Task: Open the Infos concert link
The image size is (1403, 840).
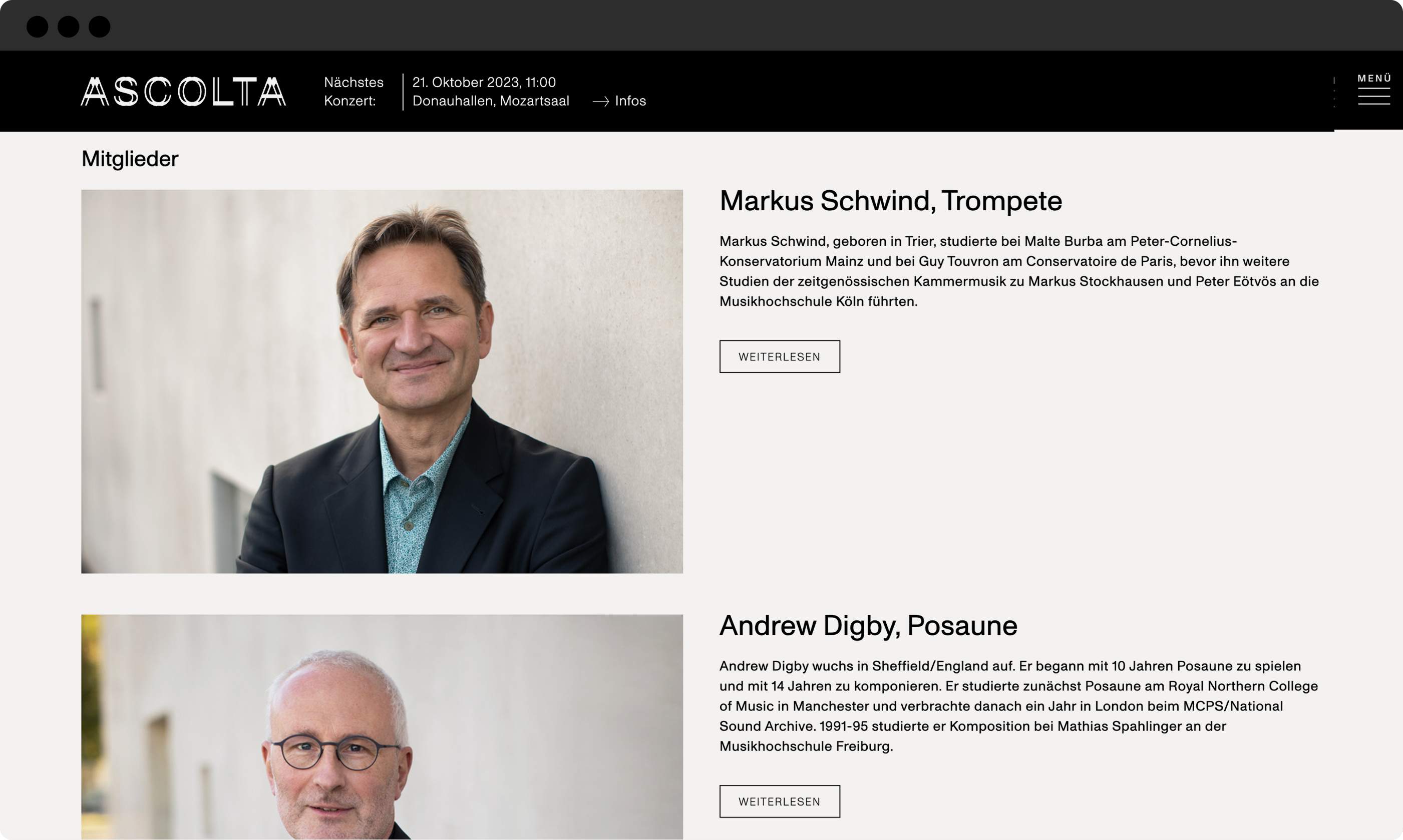Action: pyautogui.click(x=629, y=101)
